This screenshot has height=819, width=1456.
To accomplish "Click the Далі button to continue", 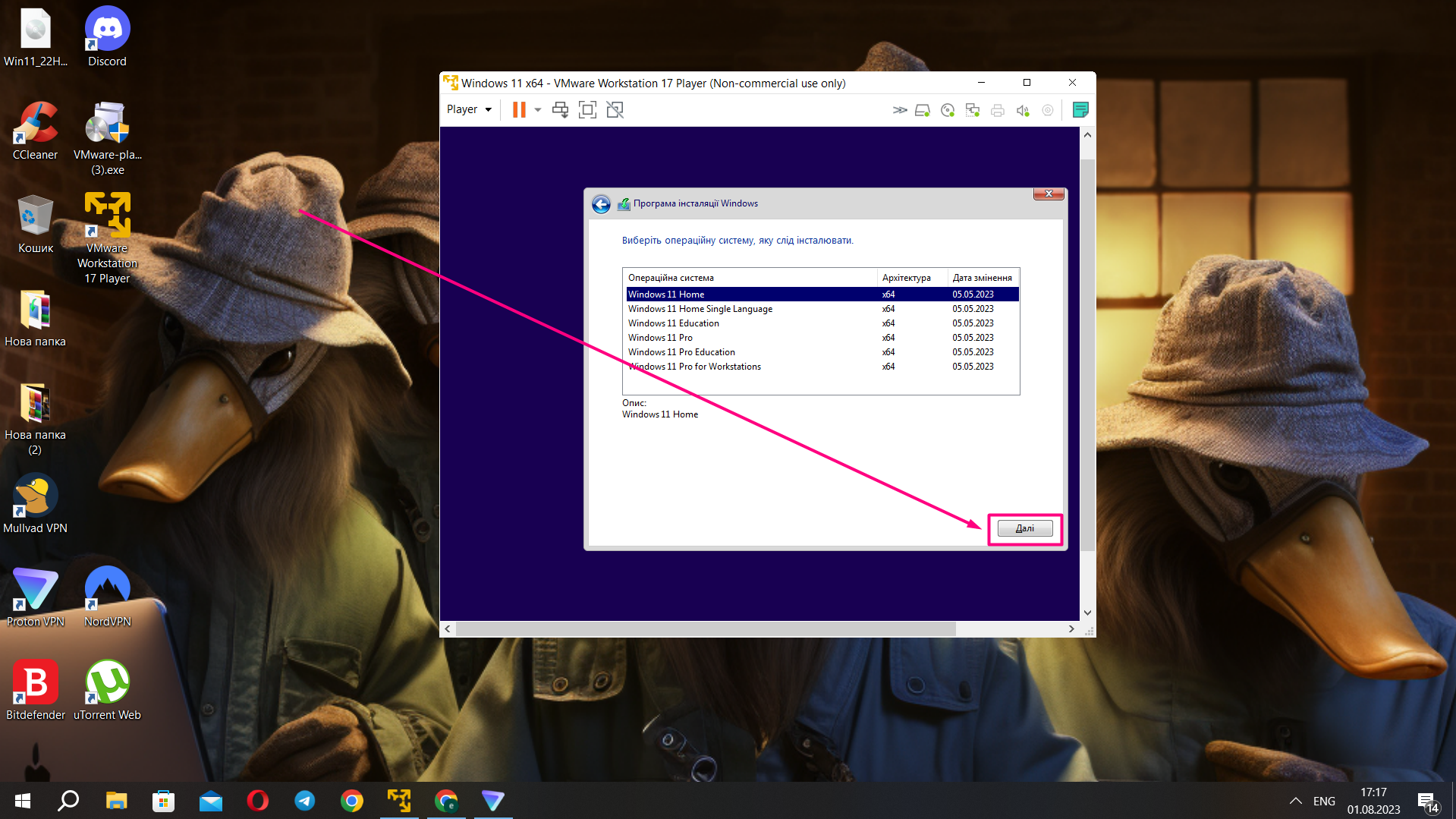I will [1025, 528].
